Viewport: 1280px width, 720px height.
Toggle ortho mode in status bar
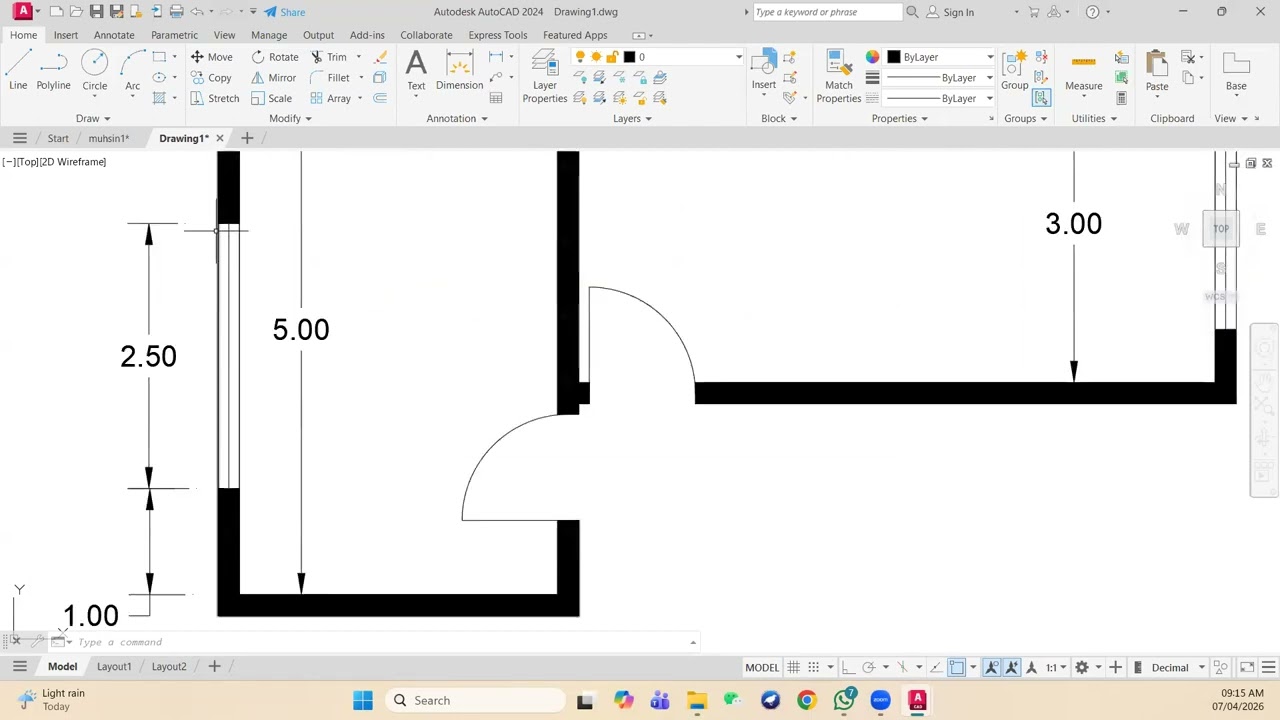click(x=848, y=667)
